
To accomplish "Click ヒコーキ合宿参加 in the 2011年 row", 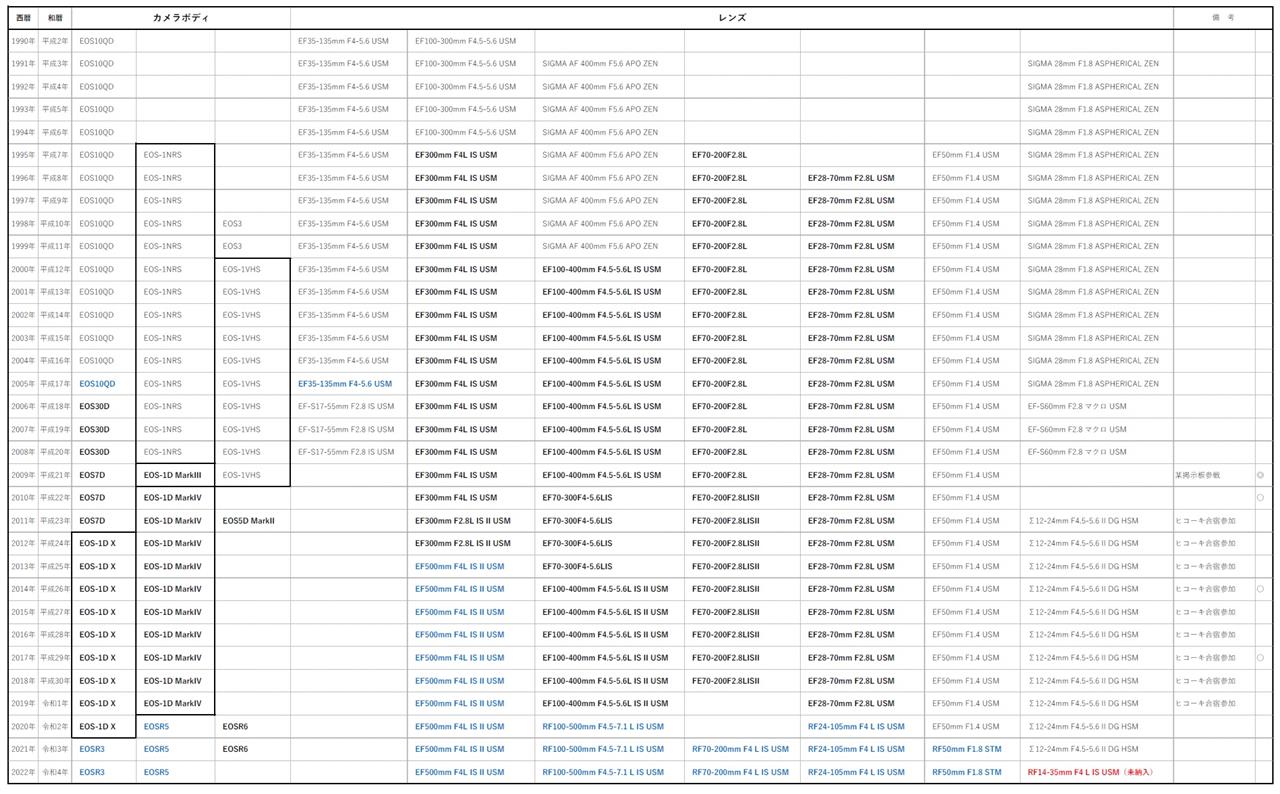I will pos(1205,521).
